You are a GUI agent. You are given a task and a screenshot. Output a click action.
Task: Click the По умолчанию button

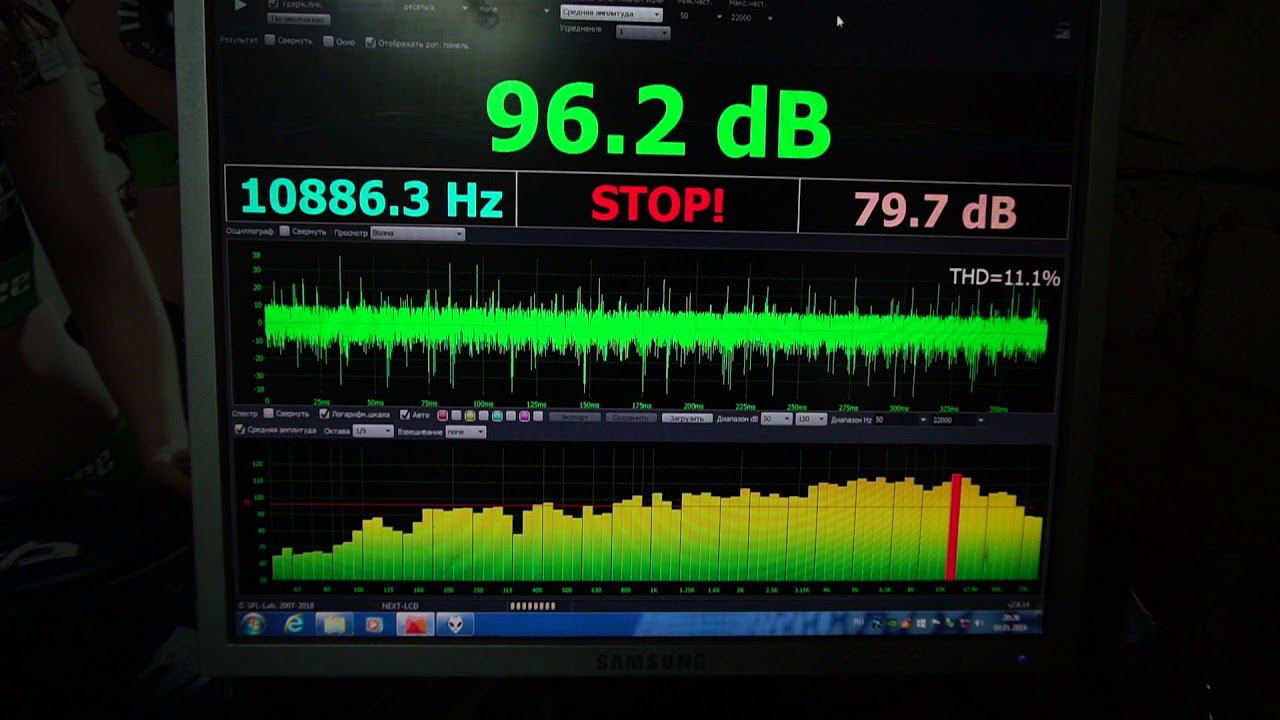[298, 19]
